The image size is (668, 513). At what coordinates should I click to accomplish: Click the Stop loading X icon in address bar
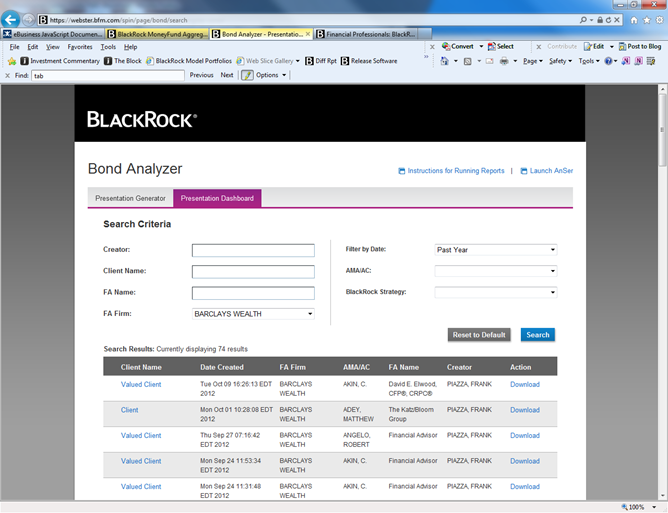coord(616,20)
